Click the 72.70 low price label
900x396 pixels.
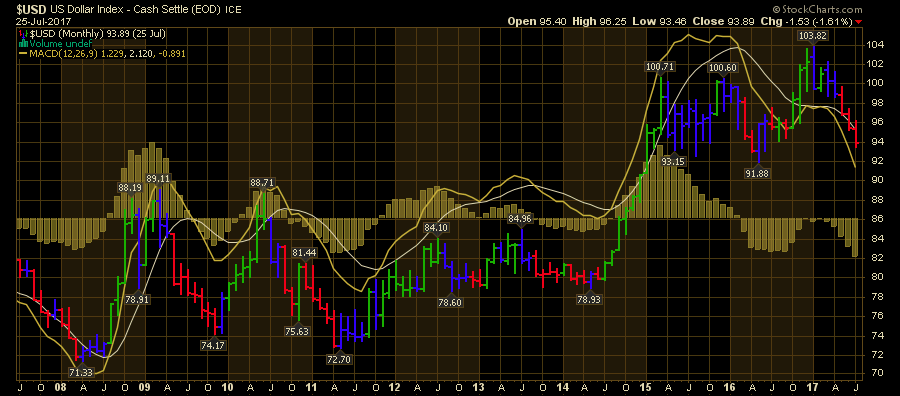(x=339, y=360)
